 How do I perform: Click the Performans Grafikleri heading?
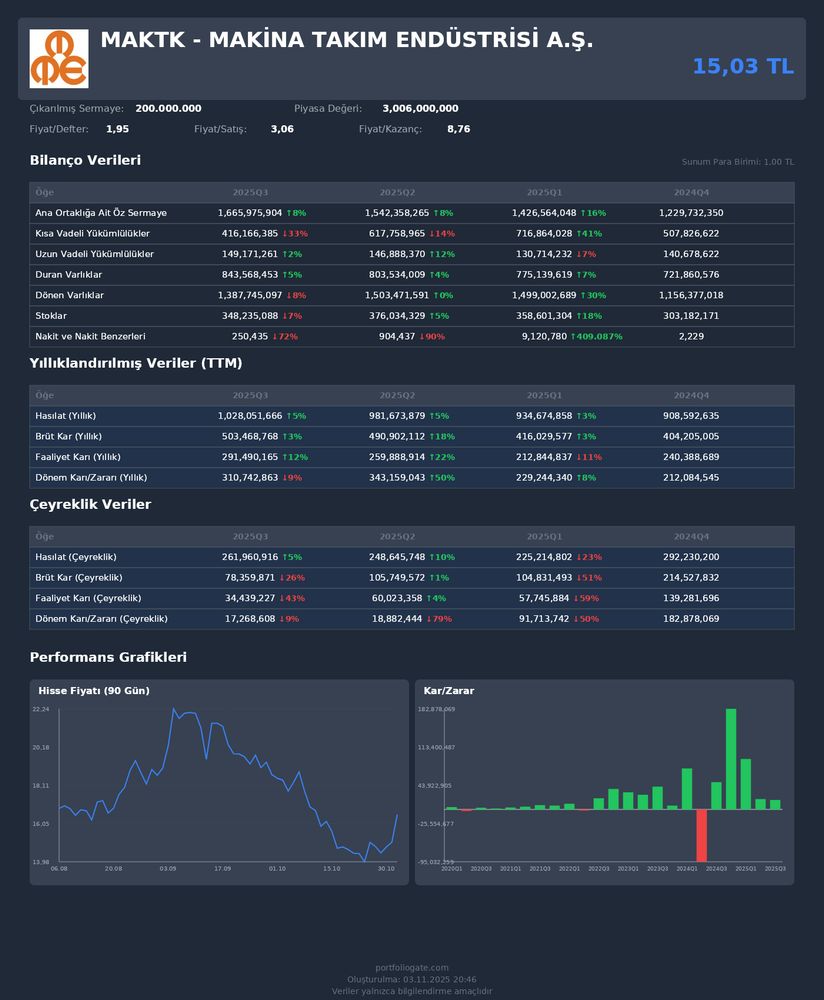coord(108,658)
